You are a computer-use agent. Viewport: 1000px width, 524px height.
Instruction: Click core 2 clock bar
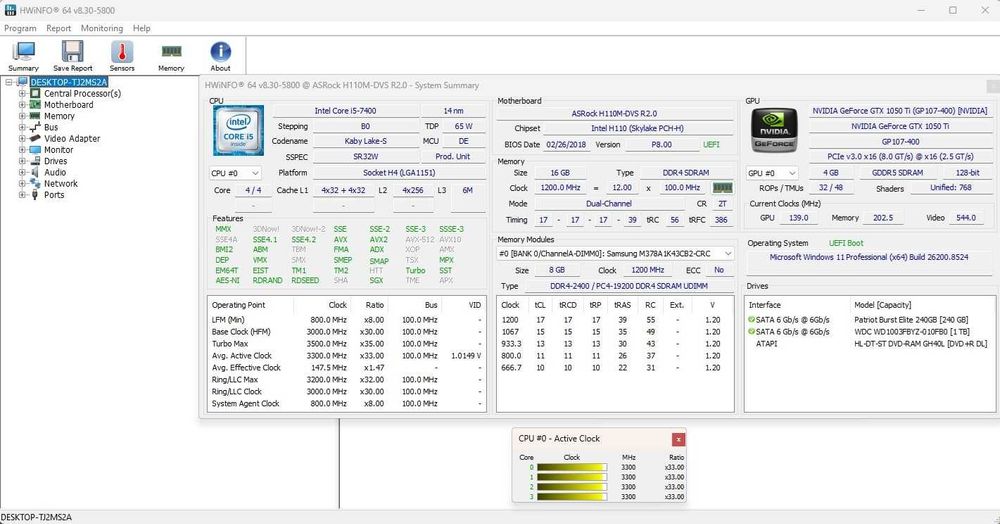[571, 487]
